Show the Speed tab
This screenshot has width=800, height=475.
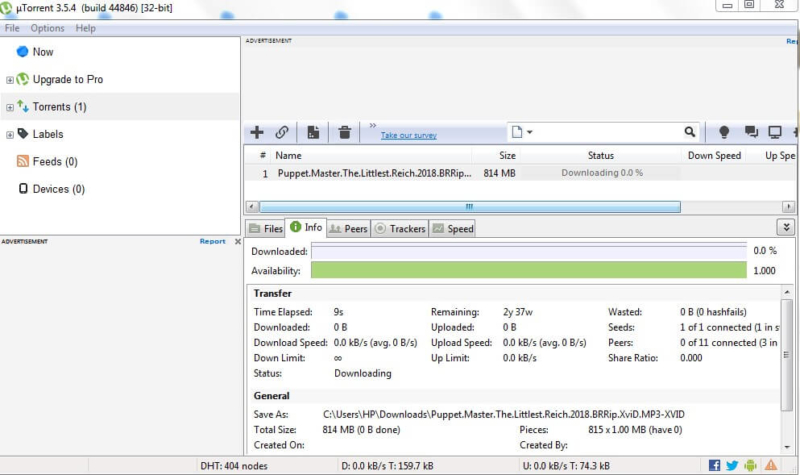(x=453, y=229)
